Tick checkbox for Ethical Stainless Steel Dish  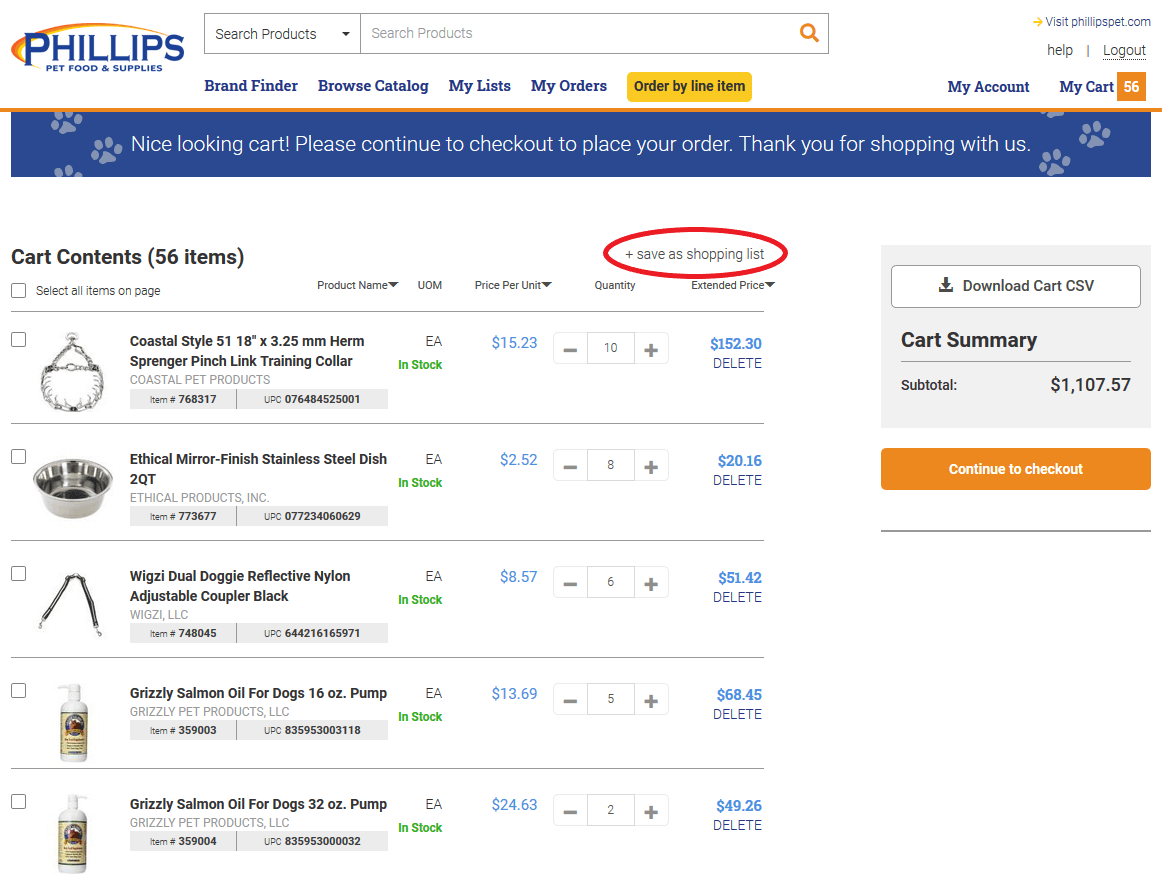tap(19, 457)
